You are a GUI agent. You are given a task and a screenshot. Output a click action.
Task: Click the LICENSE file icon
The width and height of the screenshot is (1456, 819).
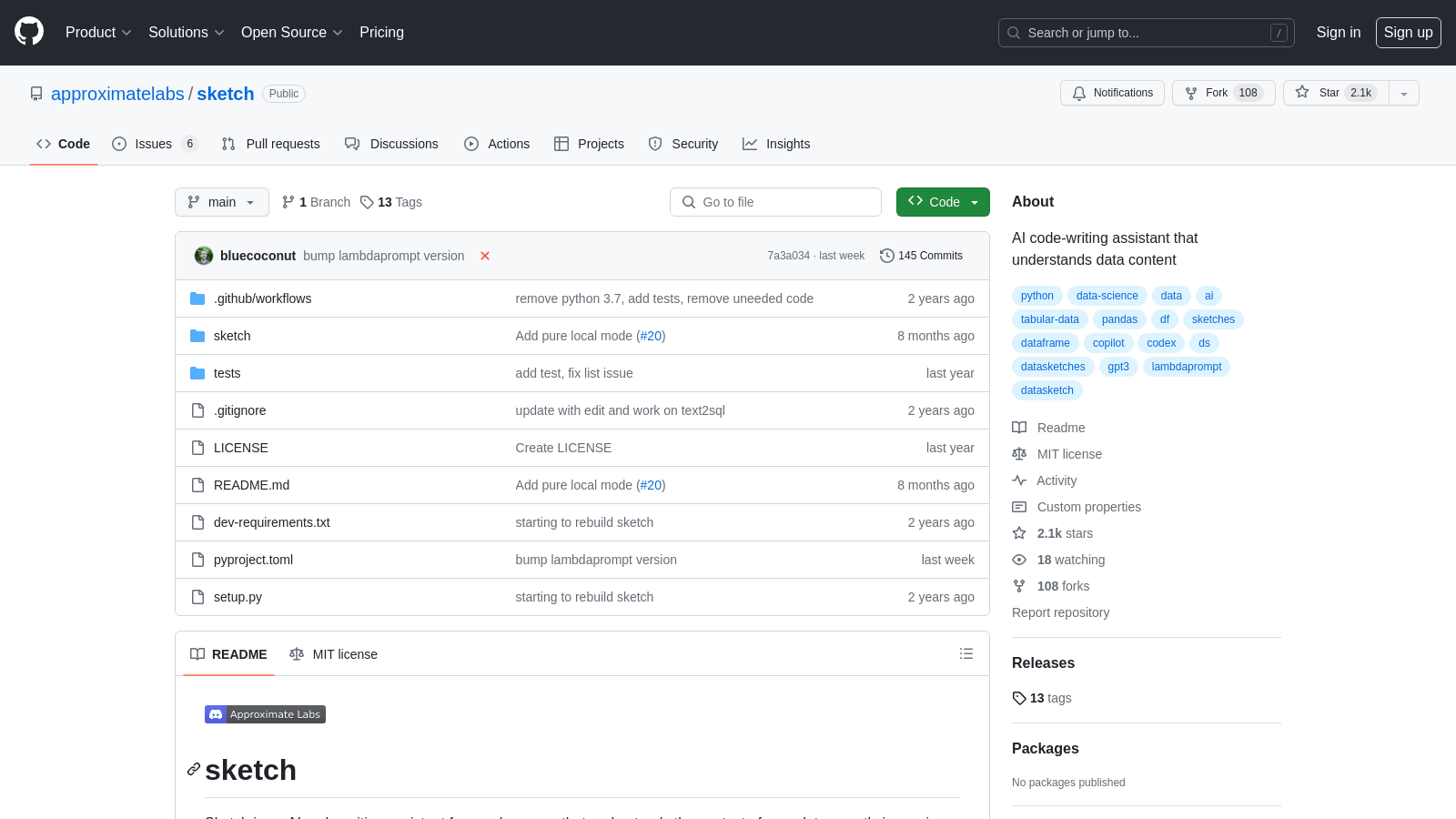[x=197, y=448]
